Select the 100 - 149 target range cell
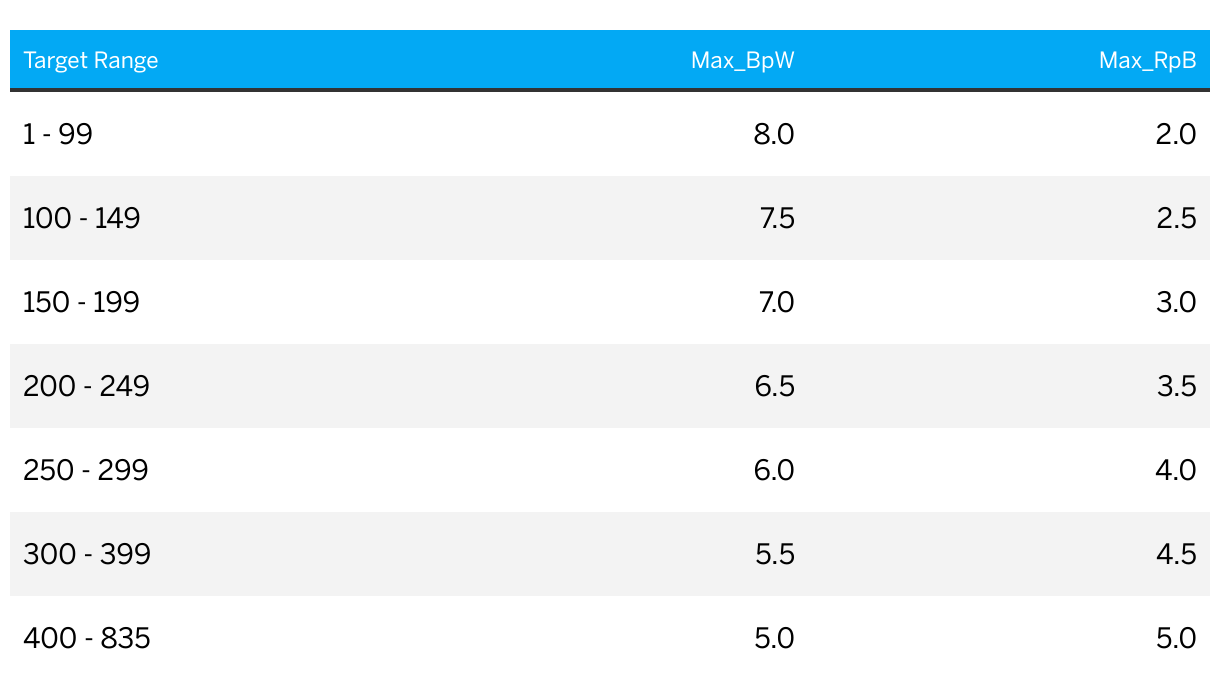1220x690 pixels. pos(82,218)
